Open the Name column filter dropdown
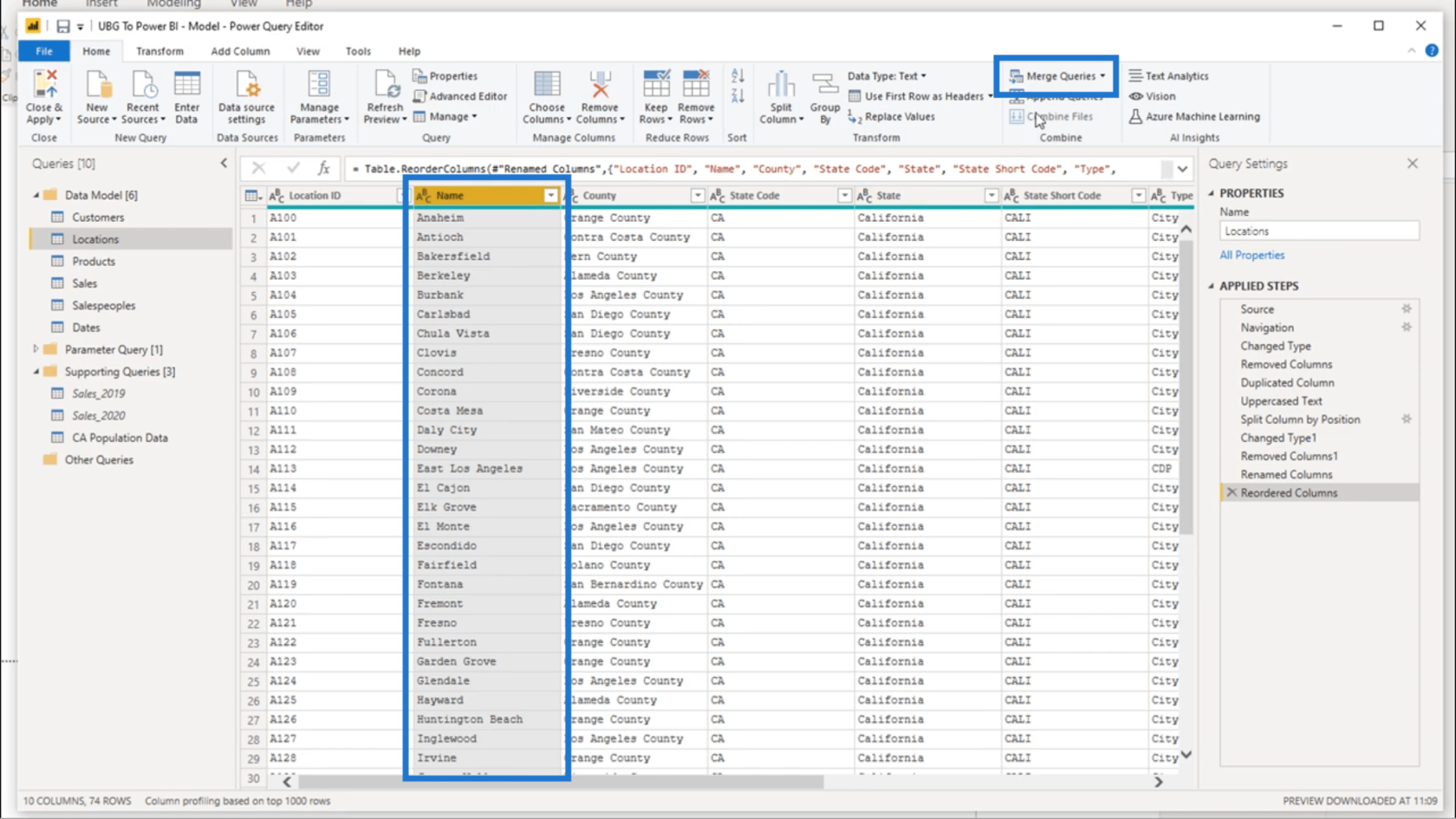Image resolution: width=1456 pixels, height=819 pixels. click(550, 196)
